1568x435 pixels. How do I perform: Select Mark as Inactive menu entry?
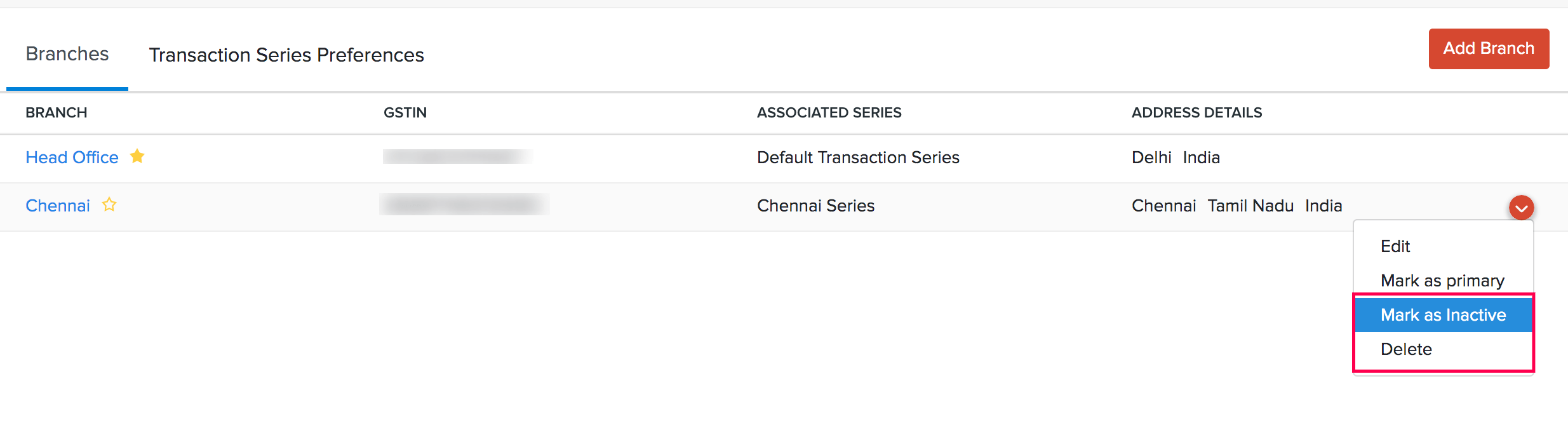pyautogui.click(x=1443, y=315)
